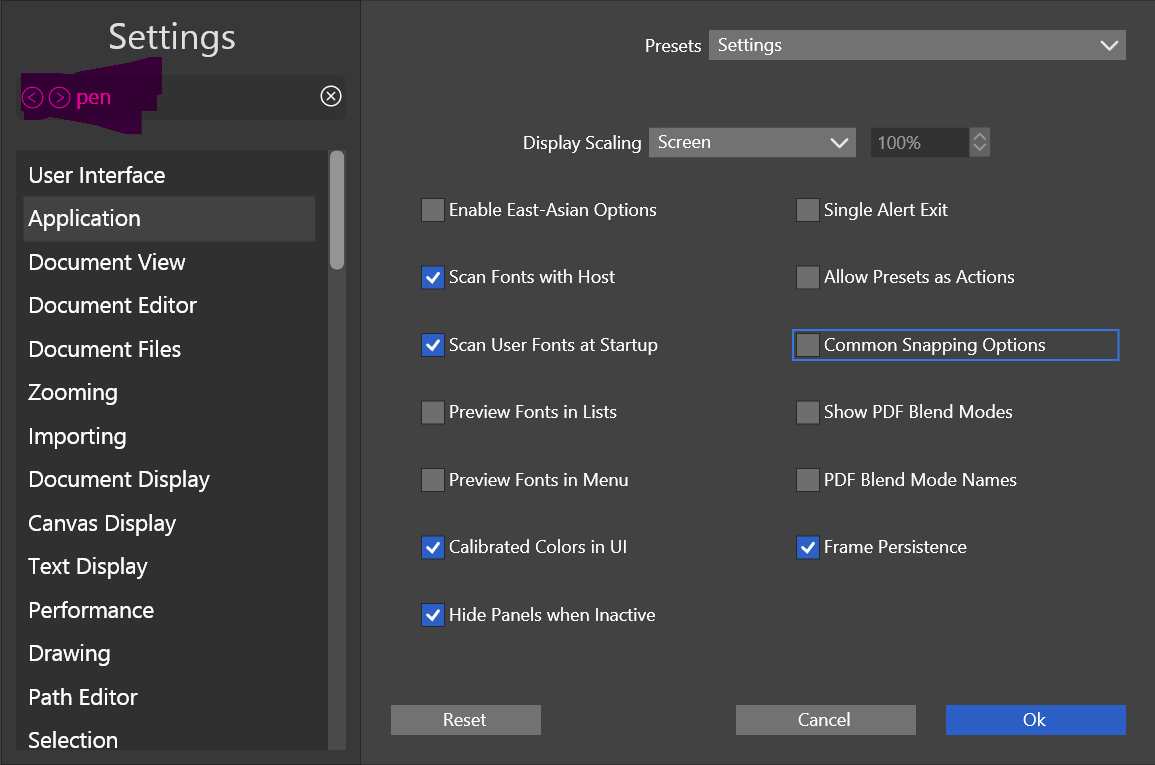Open the Document View settings category
The image size is (1155, 765).
point(107,262)
